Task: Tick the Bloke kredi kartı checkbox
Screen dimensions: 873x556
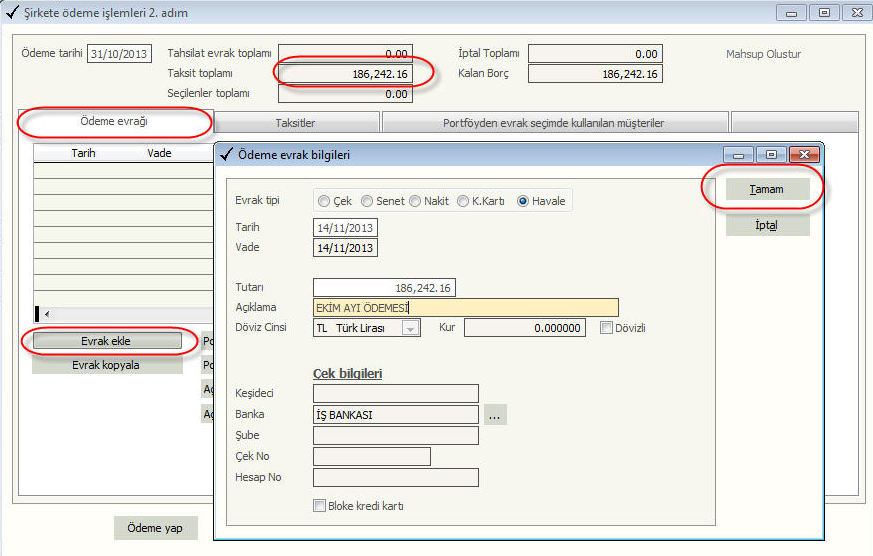Action: pyautogui.click(x=320, y=506)
